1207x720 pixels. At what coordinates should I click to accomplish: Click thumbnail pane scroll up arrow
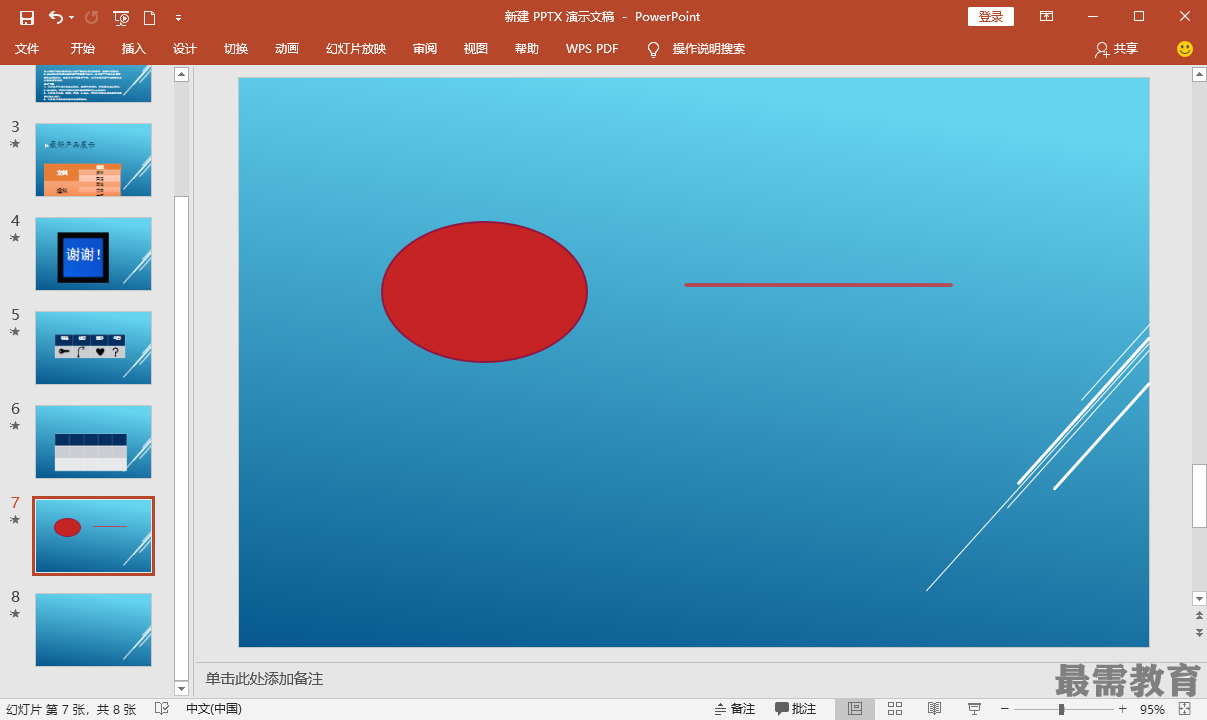pyautogui.click(x=181, y=74)
